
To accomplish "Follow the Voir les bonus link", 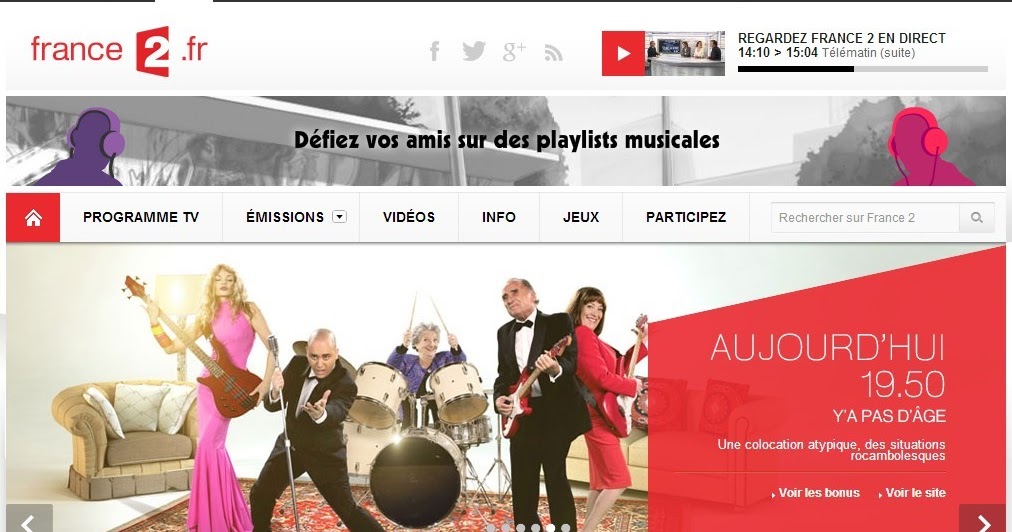I will click(816, 493).
